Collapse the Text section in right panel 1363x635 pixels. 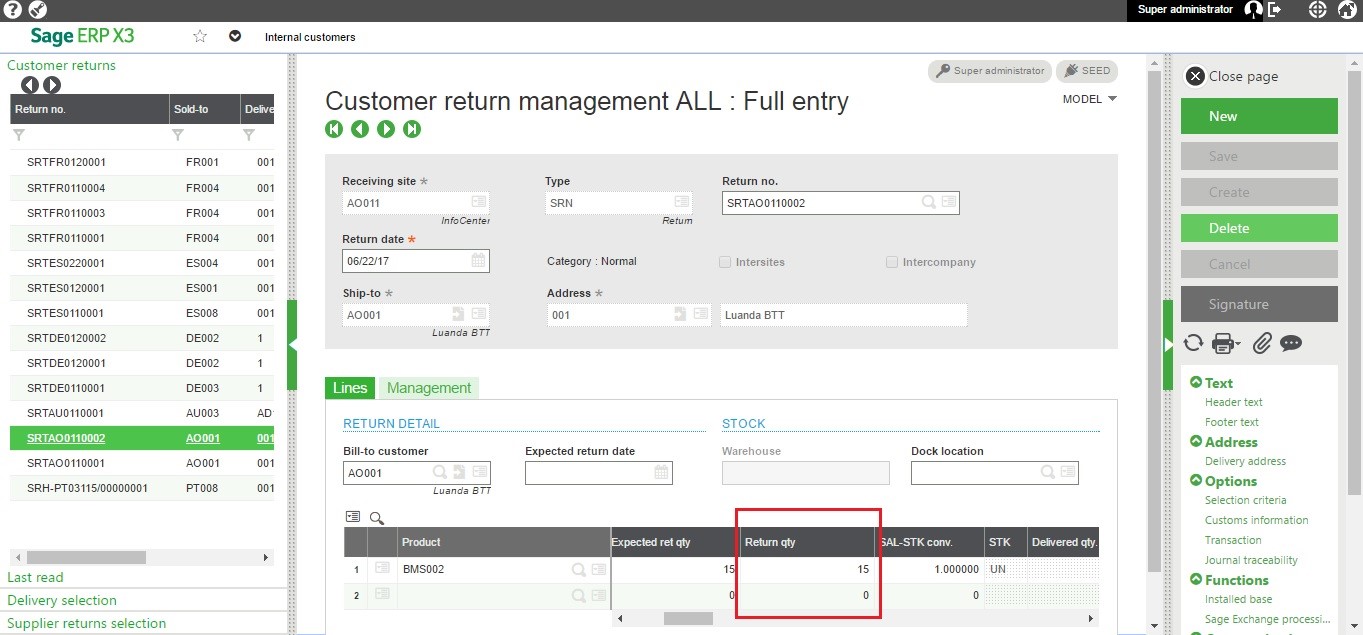(x=1196, y=383)
